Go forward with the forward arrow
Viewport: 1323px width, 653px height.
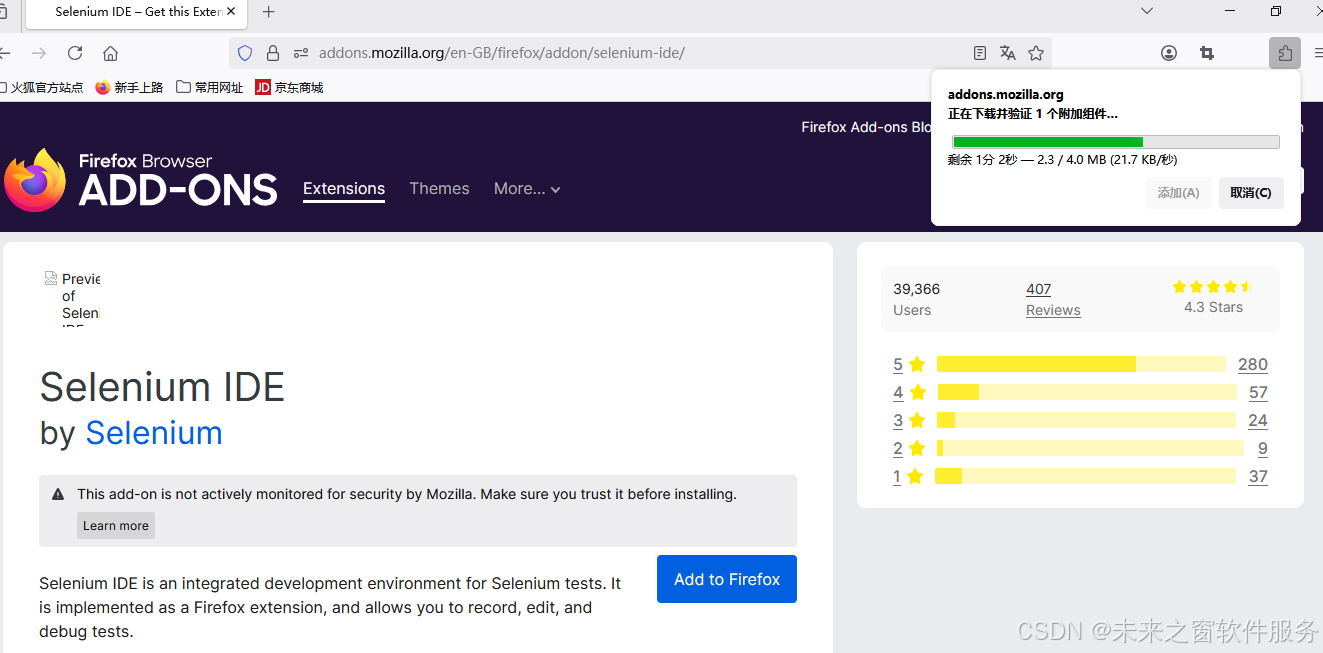[x=39, y=53]
